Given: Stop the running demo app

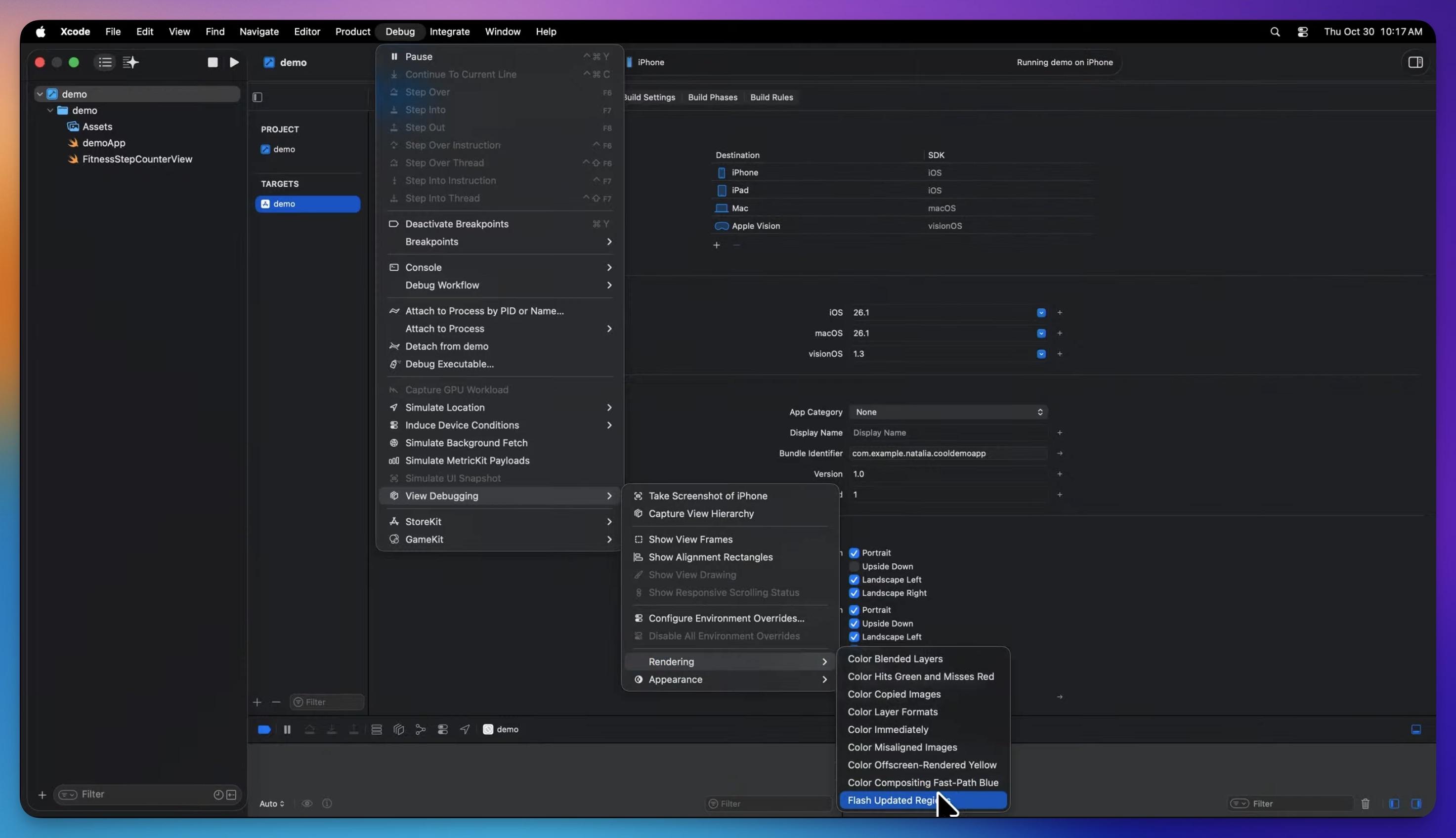Looking at the screenshot, I should [213, 62].
